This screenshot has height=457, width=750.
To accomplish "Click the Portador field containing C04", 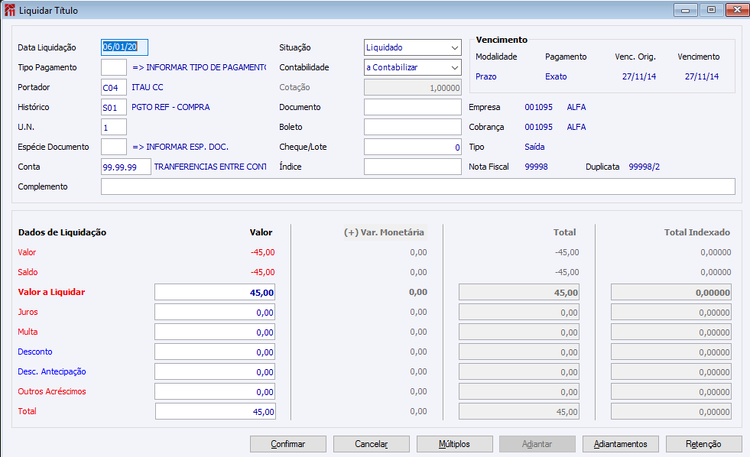I will pos(114,88).
